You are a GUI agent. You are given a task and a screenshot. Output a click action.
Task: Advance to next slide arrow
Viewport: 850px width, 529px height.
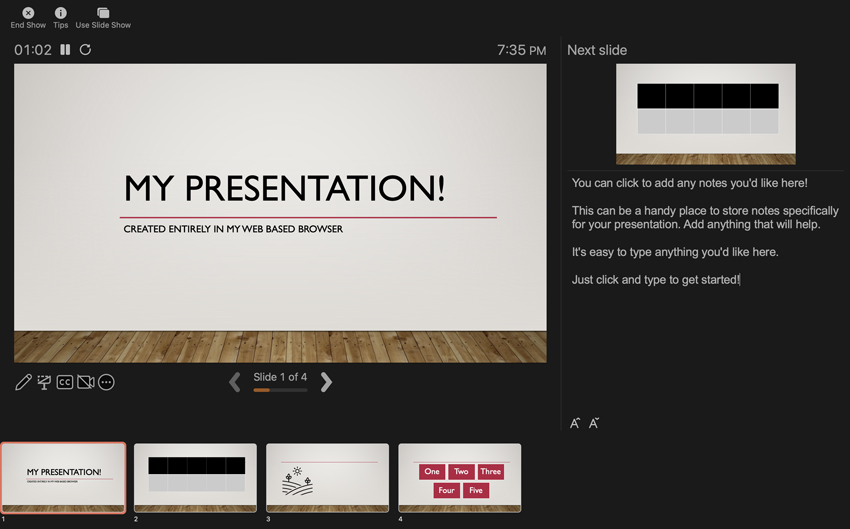click(326, 382)
